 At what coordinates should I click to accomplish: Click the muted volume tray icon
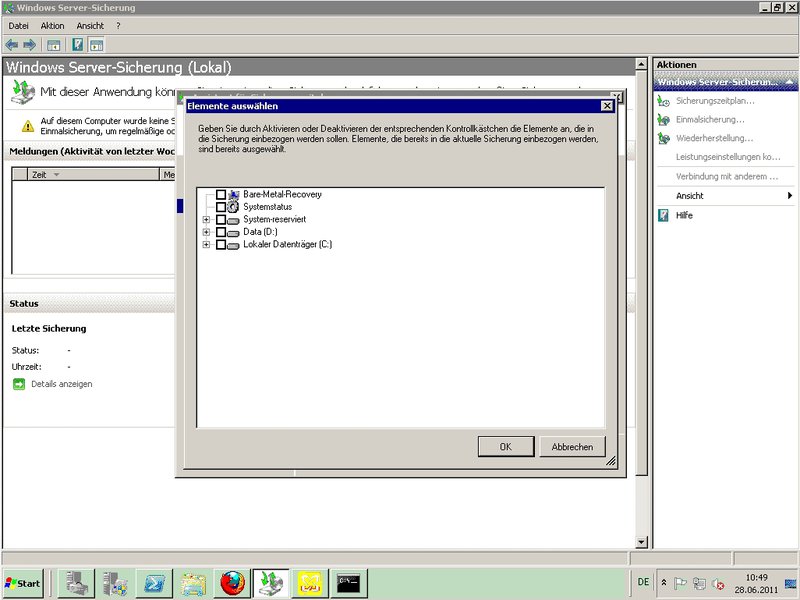(718, 583)
